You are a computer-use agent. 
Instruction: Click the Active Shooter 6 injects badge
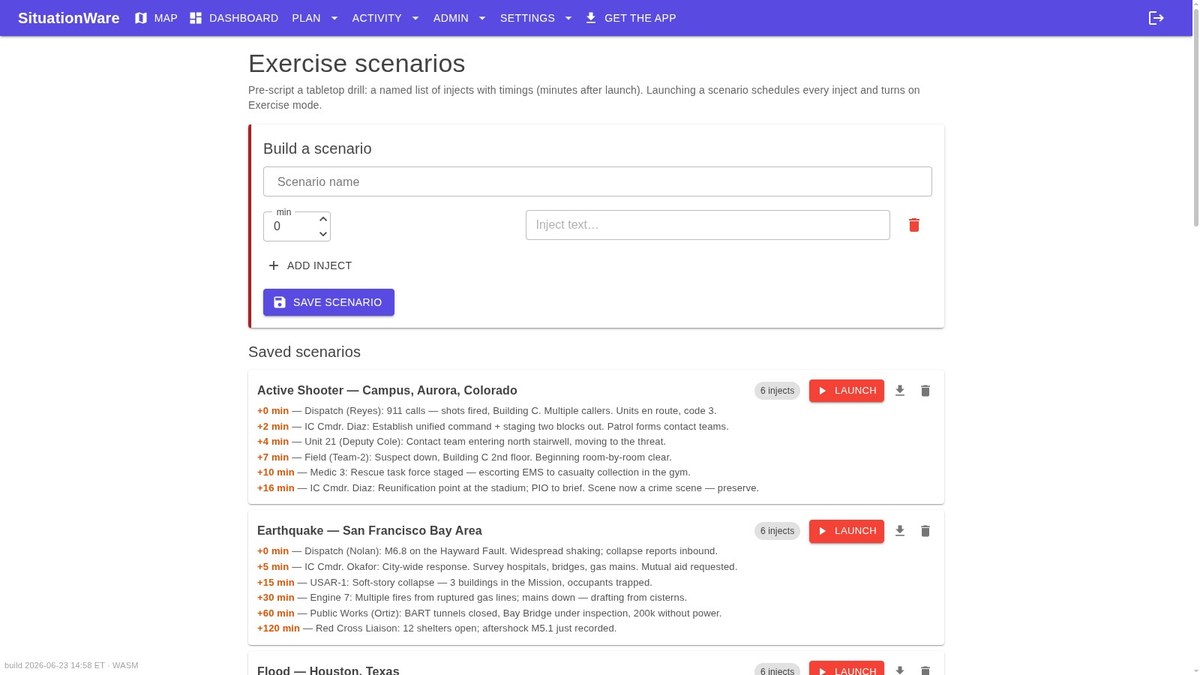tap(777, 391)
